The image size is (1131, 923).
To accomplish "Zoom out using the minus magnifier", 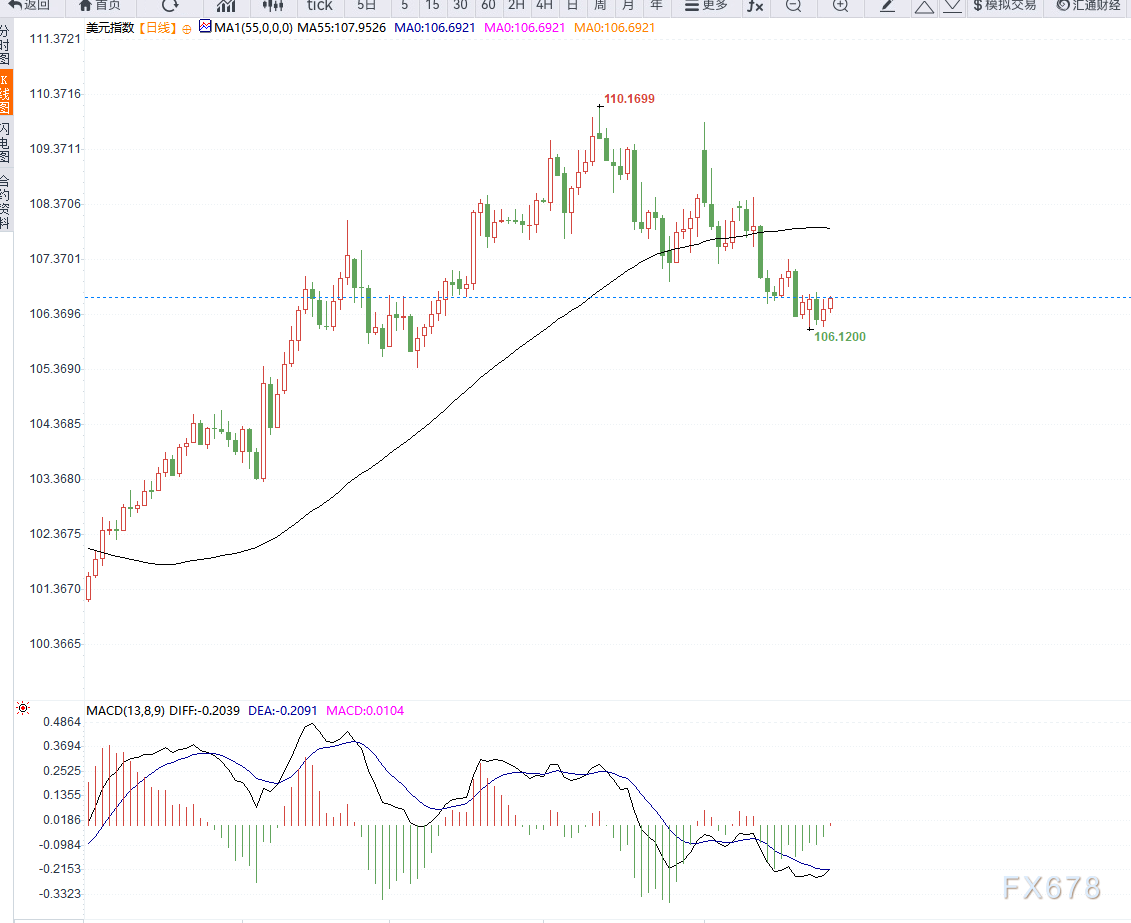I will (793, 6).
